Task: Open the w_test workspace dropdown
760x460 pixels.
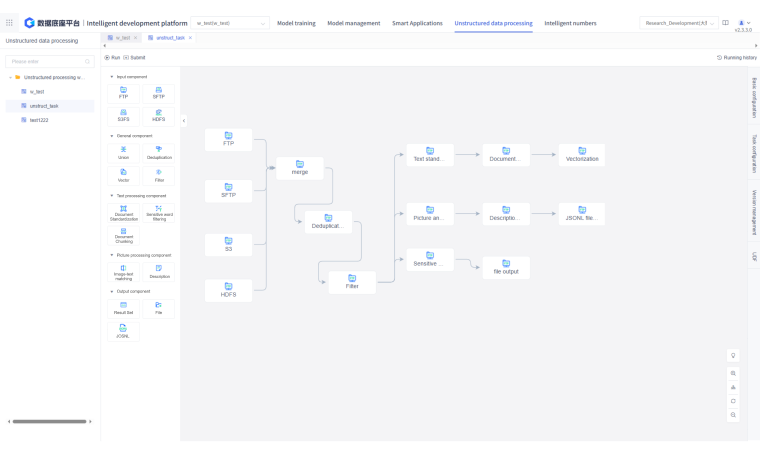Action: pos(231,23)
